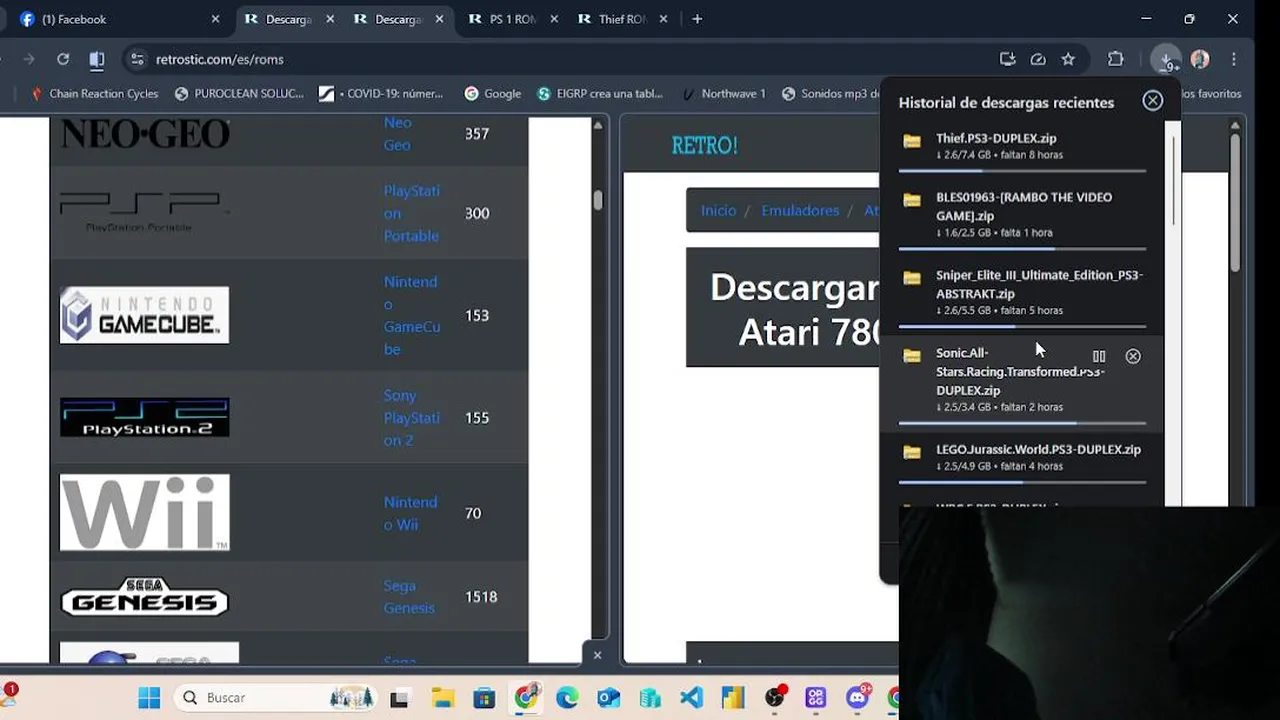Click progress bar of LEGO Jurassic World download

[1022, 482]
